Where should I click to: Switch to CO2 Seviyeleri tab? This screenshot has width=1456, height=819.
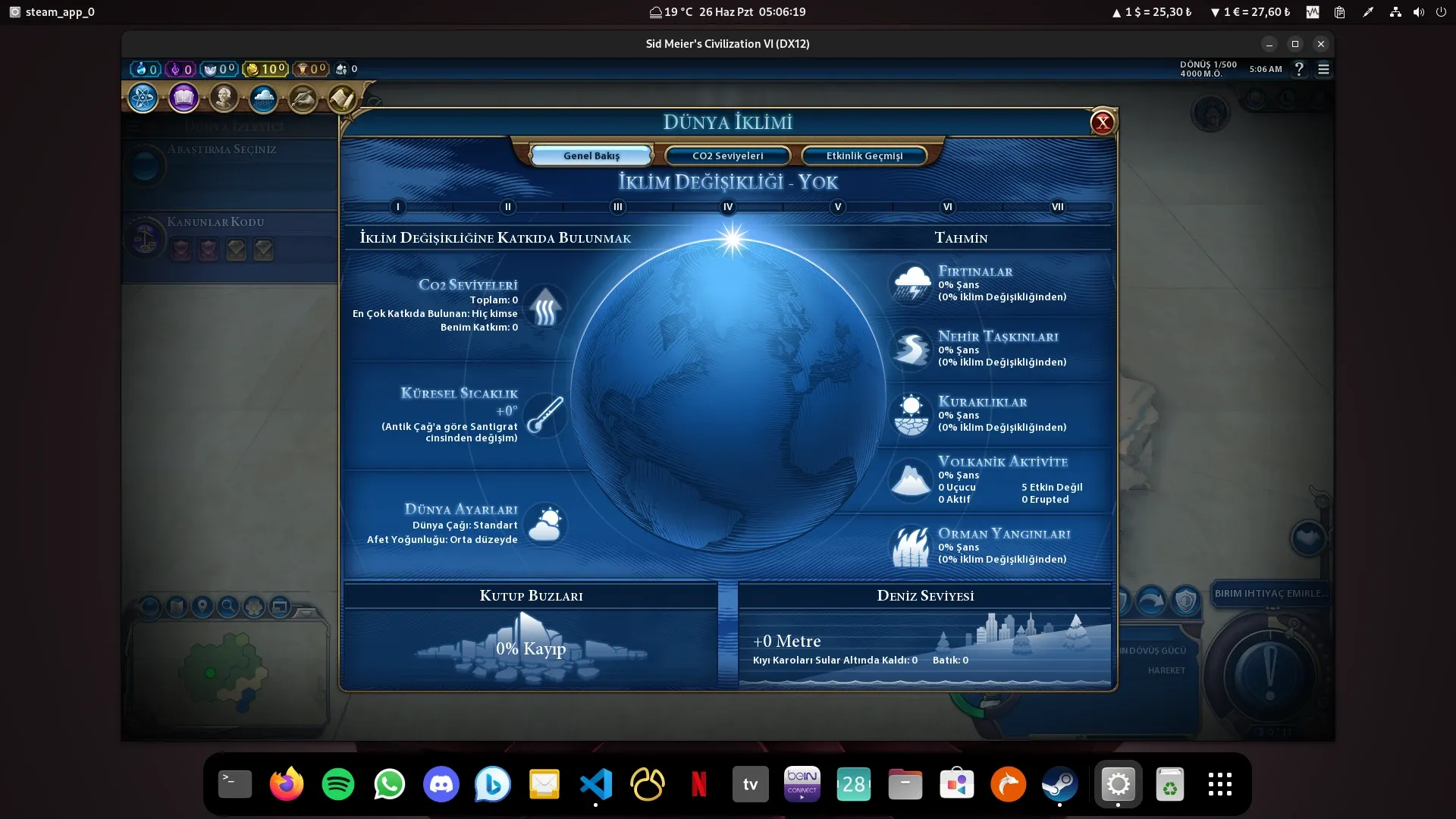point(727,155)
